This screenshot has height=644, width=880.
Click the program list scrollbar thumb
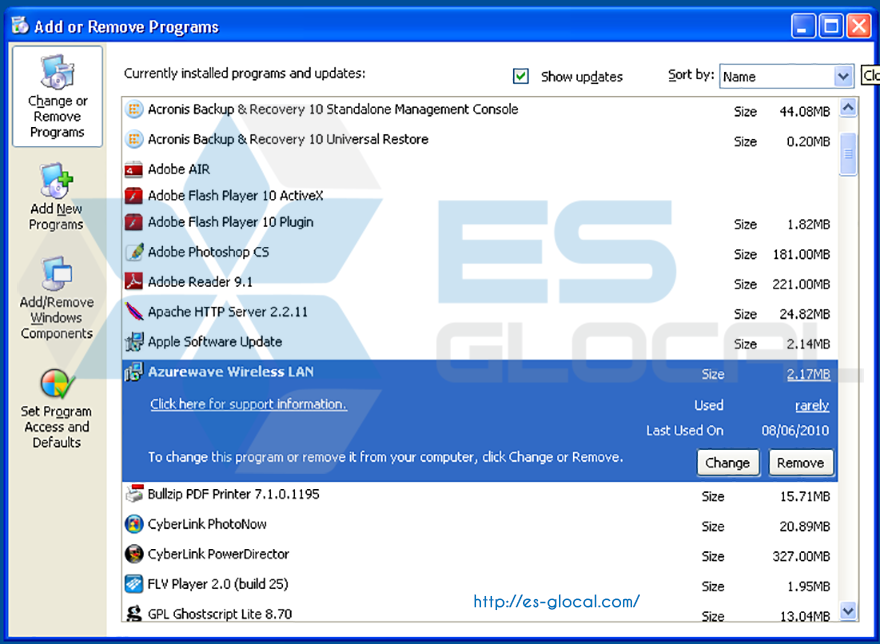848,154
